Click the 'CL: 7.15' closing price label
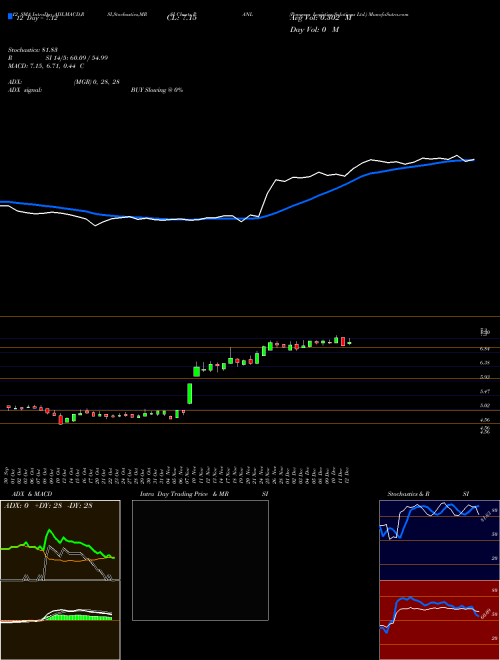This screenshot has height=660, width=500. point(181,18)
